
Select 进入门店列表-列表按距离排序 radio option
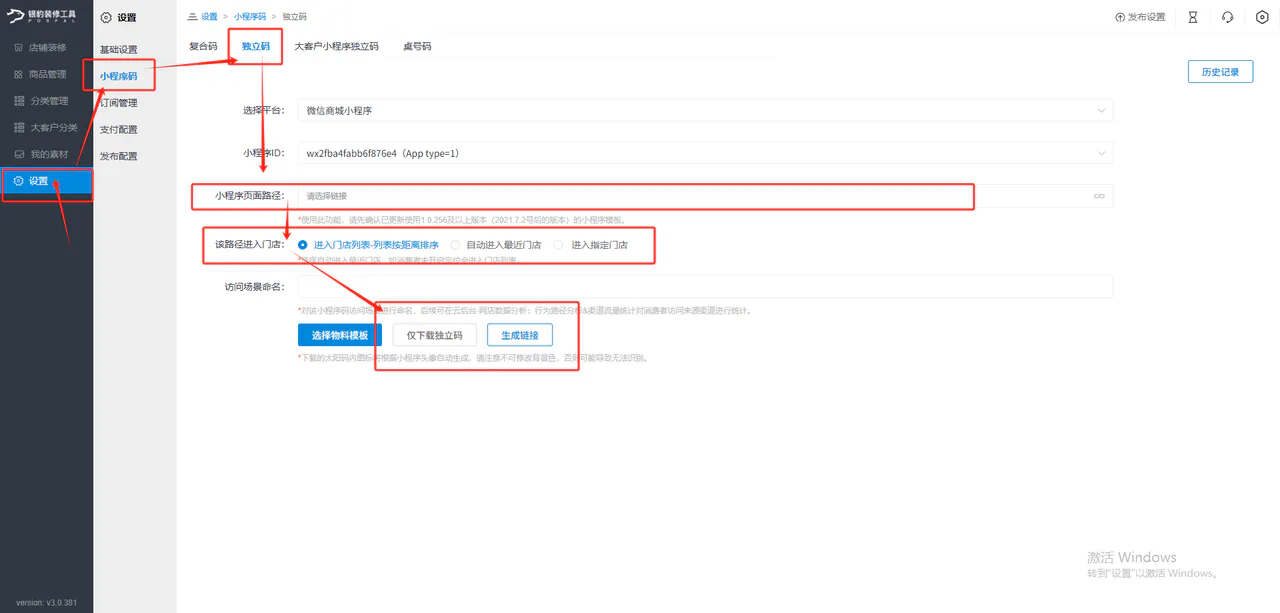[x=368, y=245]
